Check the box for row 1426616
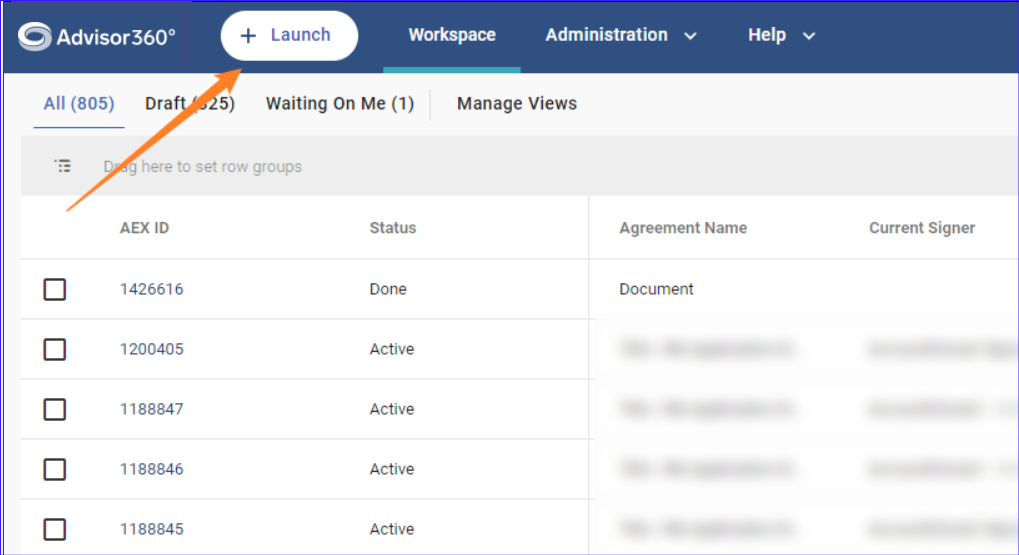Screen dimensions: 1019x555 pos(55,289)
